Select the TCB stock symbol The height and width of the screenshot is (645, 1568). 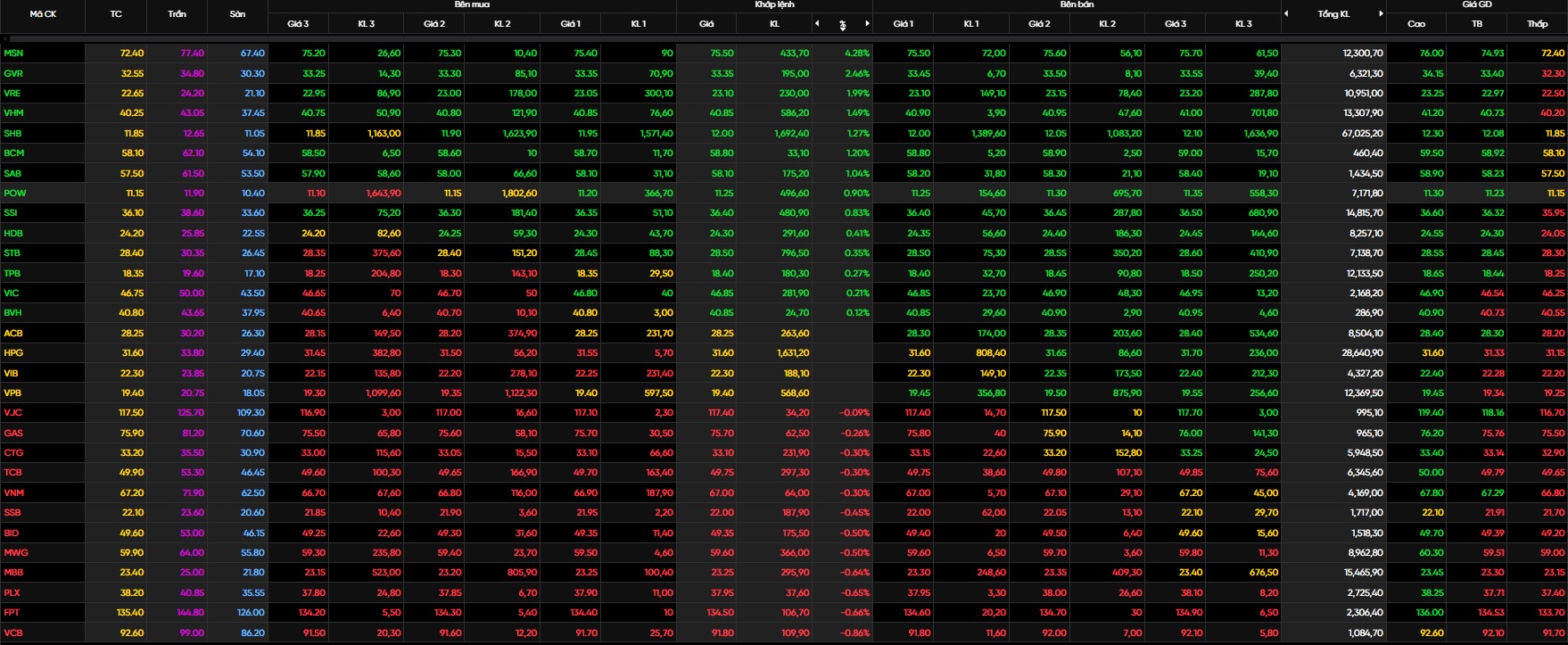tap(12, 473)
